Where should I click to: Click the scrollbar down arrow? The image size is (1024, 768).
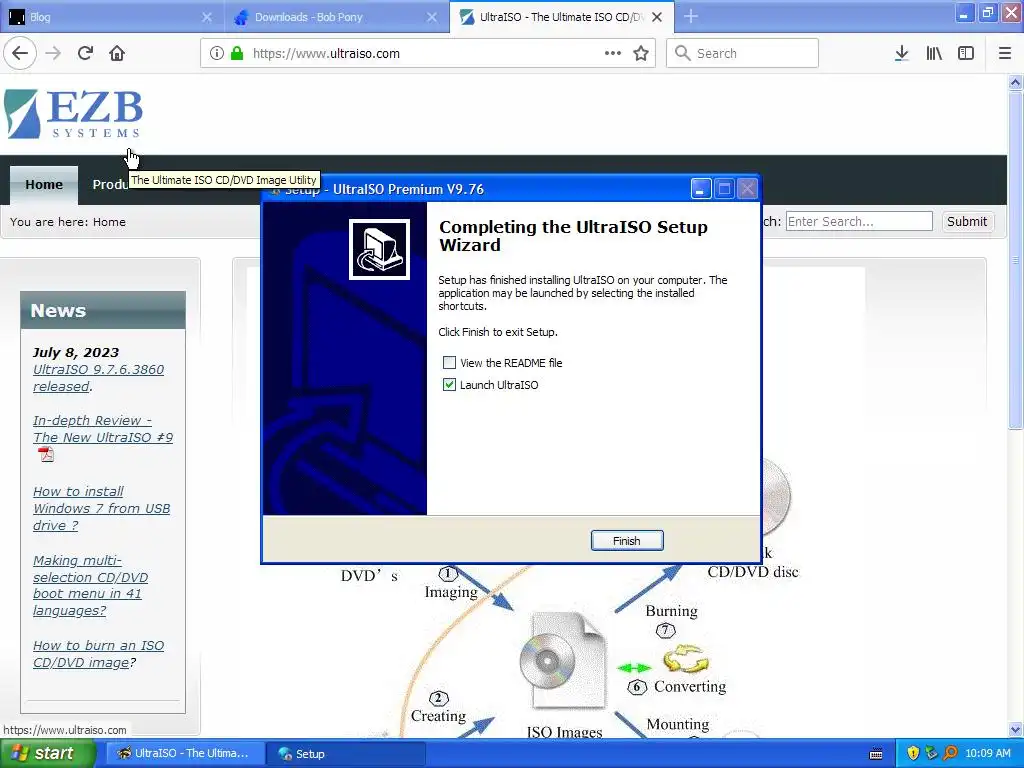point(1015,729)
